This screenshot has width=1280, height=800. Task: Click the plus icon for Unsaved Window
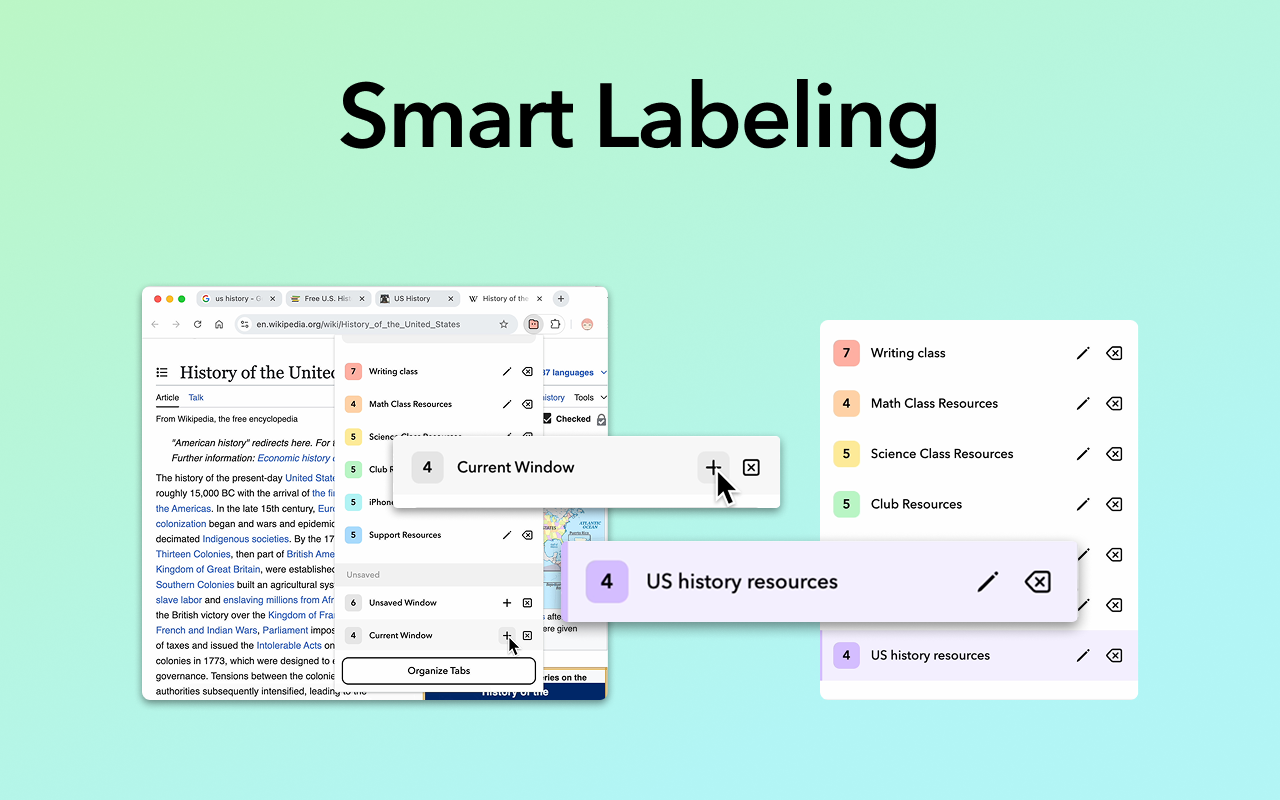pos(507,603)
